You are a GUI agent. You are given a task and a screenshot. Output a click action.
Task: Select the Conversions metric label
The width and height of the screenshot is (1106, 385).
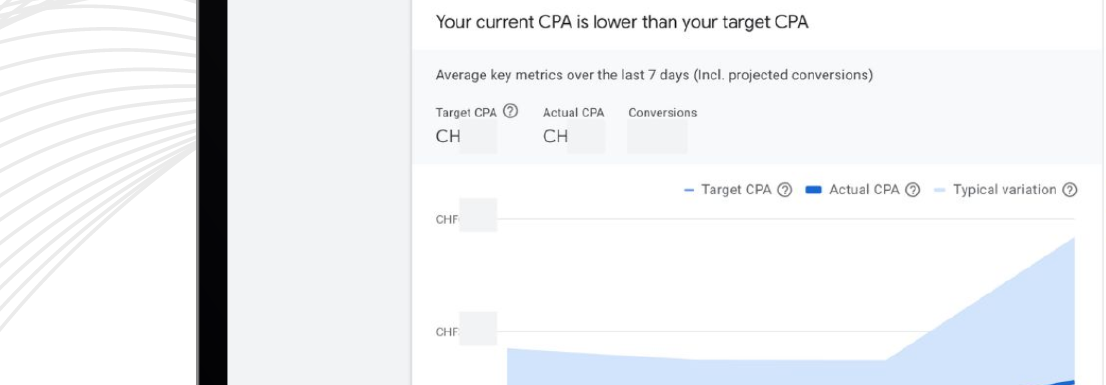click(662, 112)
